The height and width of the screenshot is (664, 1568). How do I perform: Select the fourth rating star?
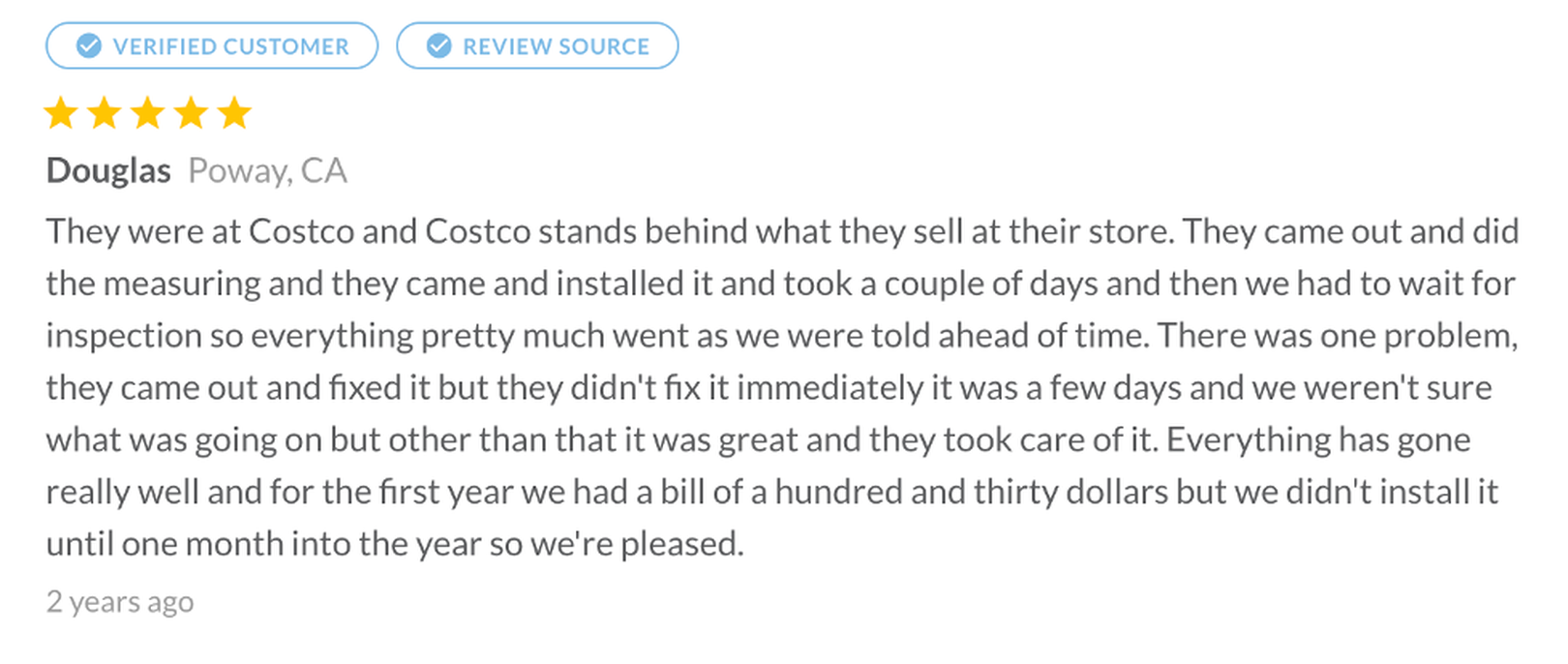(192, 113)
